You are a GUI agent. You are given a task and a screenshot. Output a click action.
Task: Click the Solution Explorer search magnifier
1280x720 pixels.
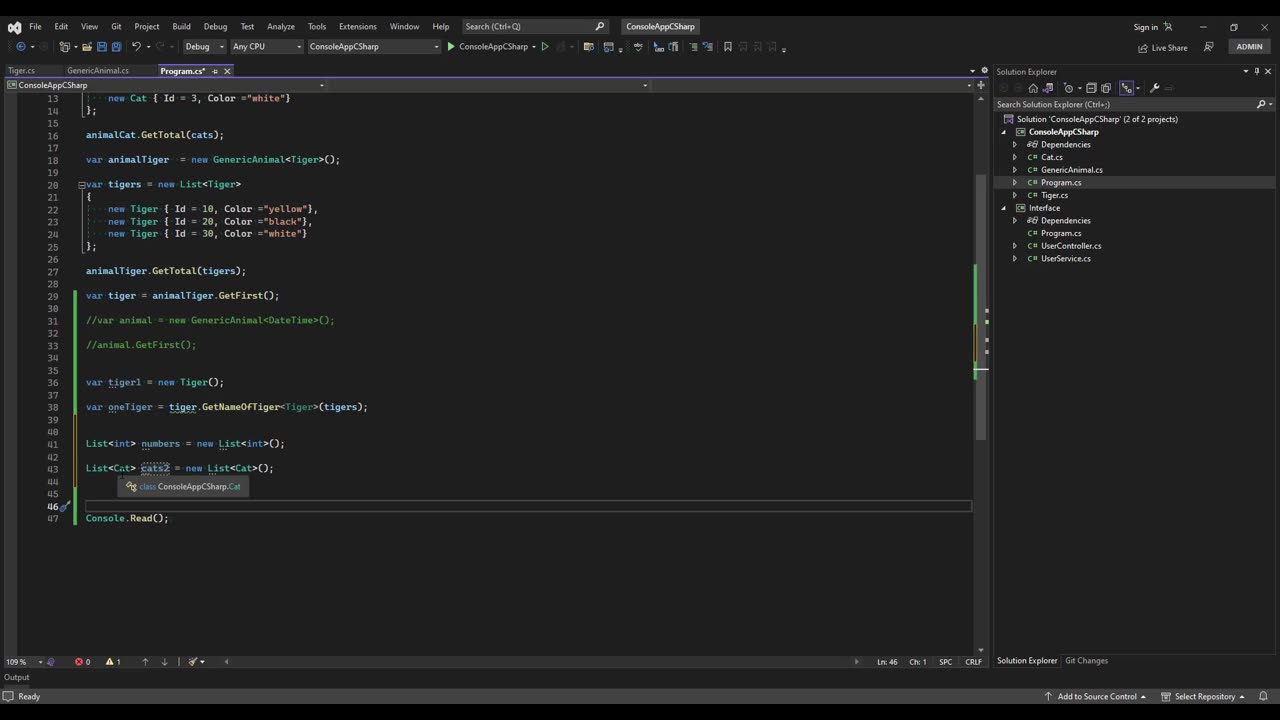1261,104
